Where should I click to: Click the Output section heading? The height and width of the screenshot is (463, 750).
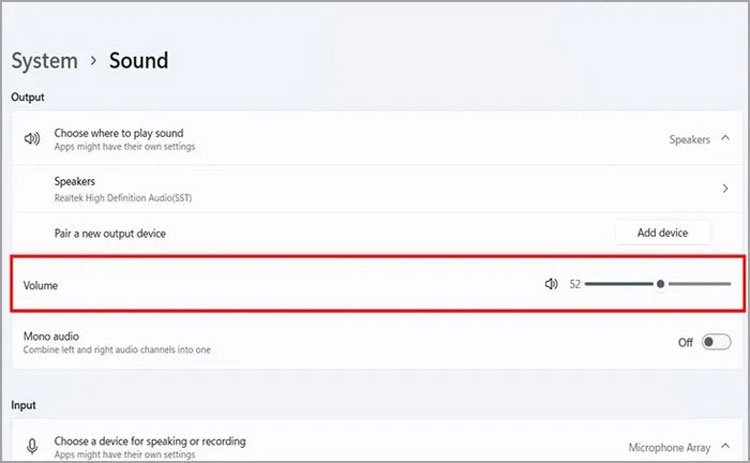click(x=28, y=97)
